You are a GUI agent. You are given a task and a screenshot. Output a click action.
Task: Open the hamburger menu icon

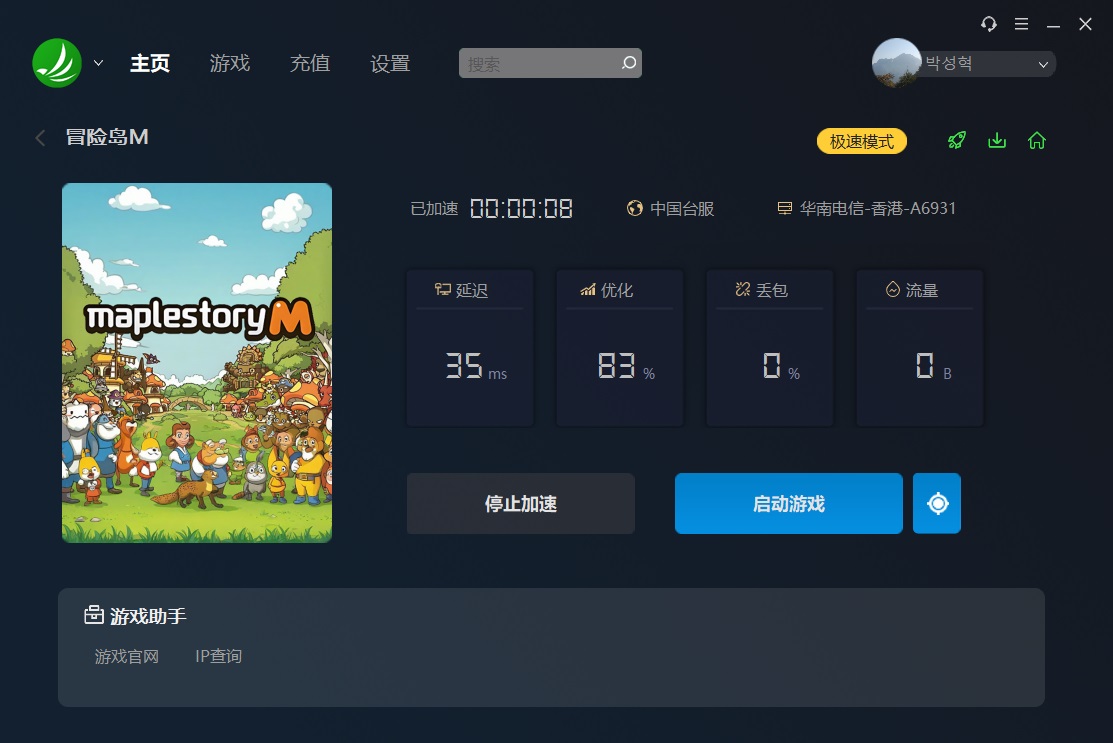[1021, 24]
